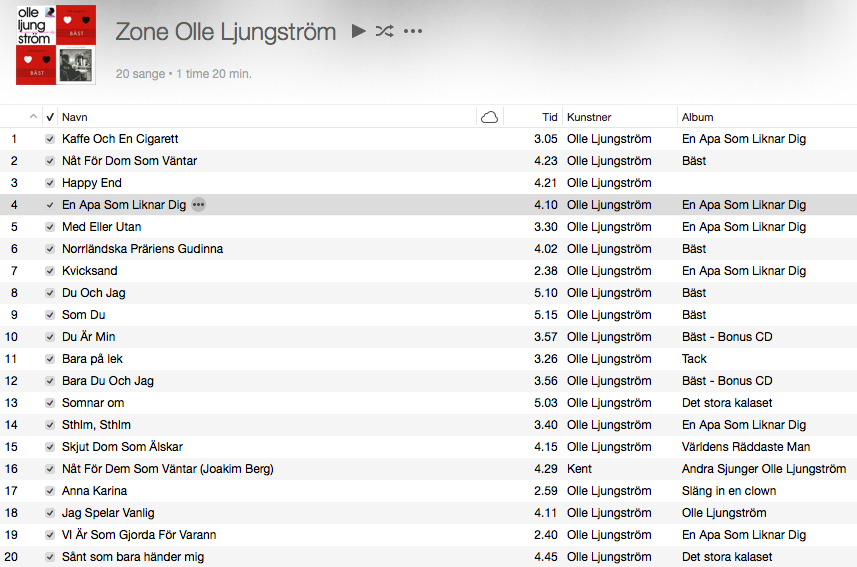This screenshot has height=567, width=857.
Task: Sort by the iCloud status column
Action: (489, 117)
